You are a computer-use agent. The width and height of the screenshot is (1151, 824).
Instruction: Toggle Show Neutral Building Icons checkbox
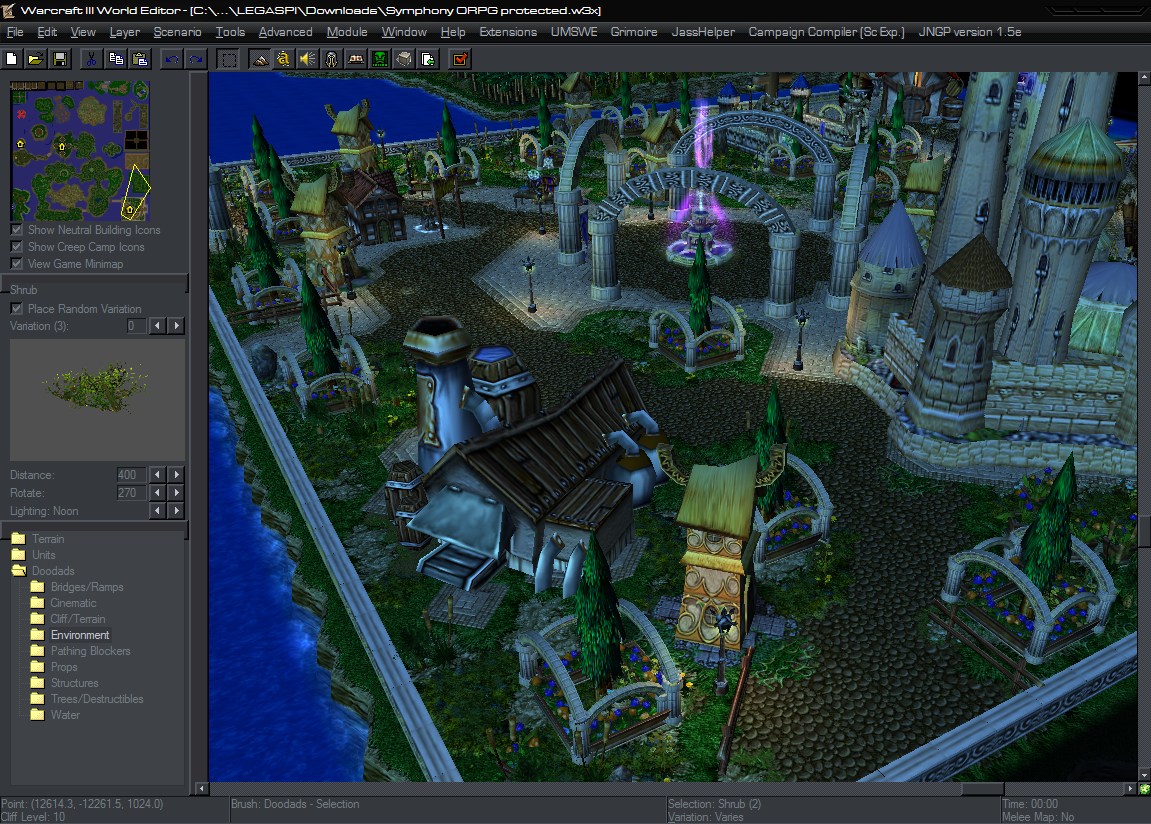tap(16, 230)
